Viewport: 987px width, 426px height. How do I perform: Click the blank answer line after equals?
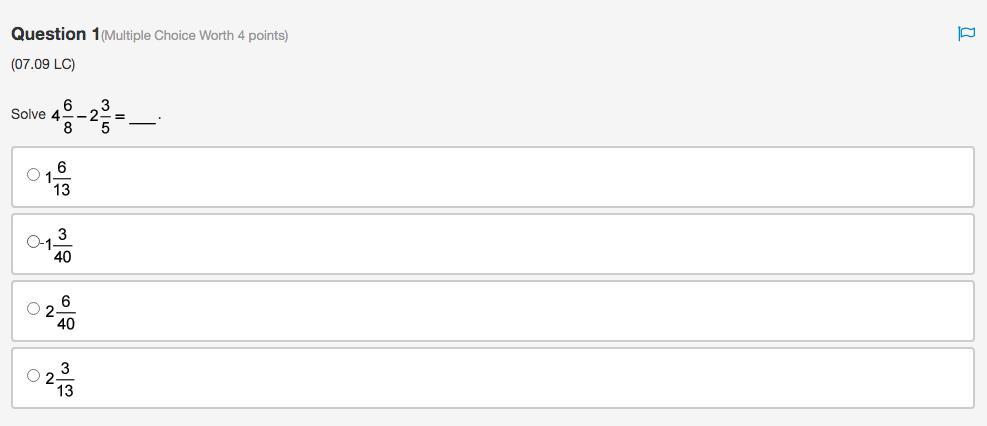tap(142, 120)
